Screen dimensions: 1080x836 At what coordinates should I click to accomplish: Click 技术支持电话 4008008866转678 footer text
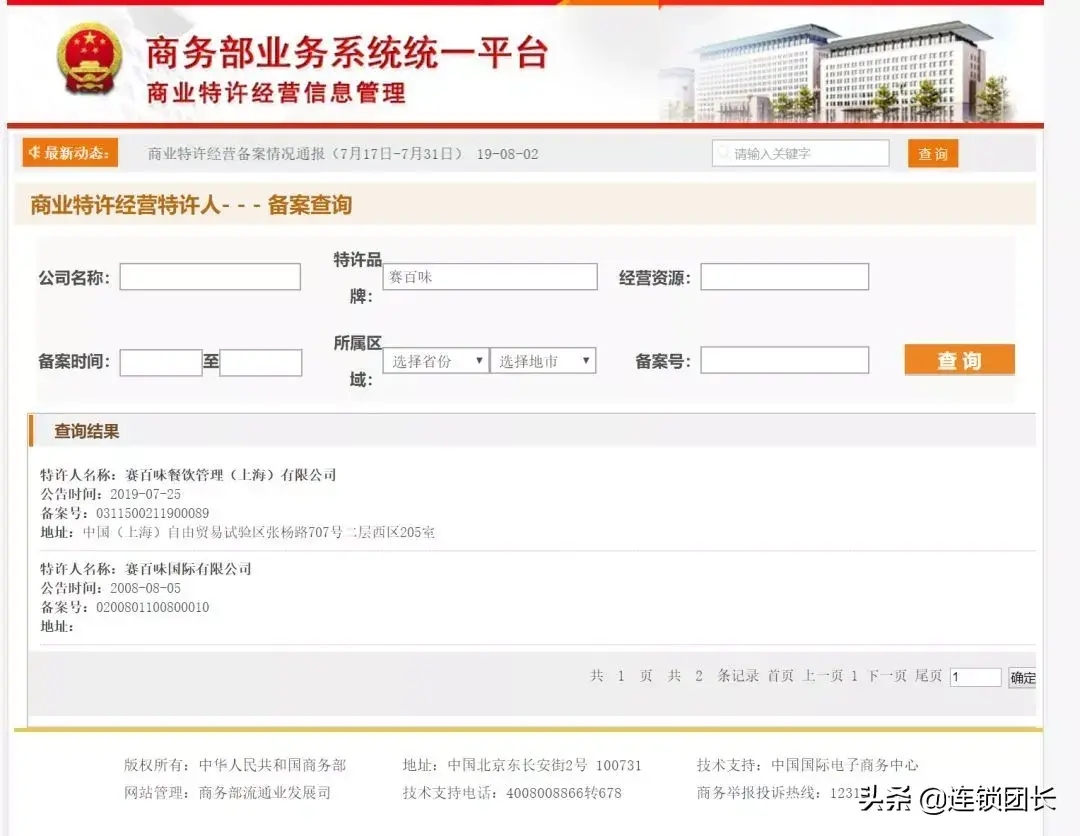pos(512,793)
